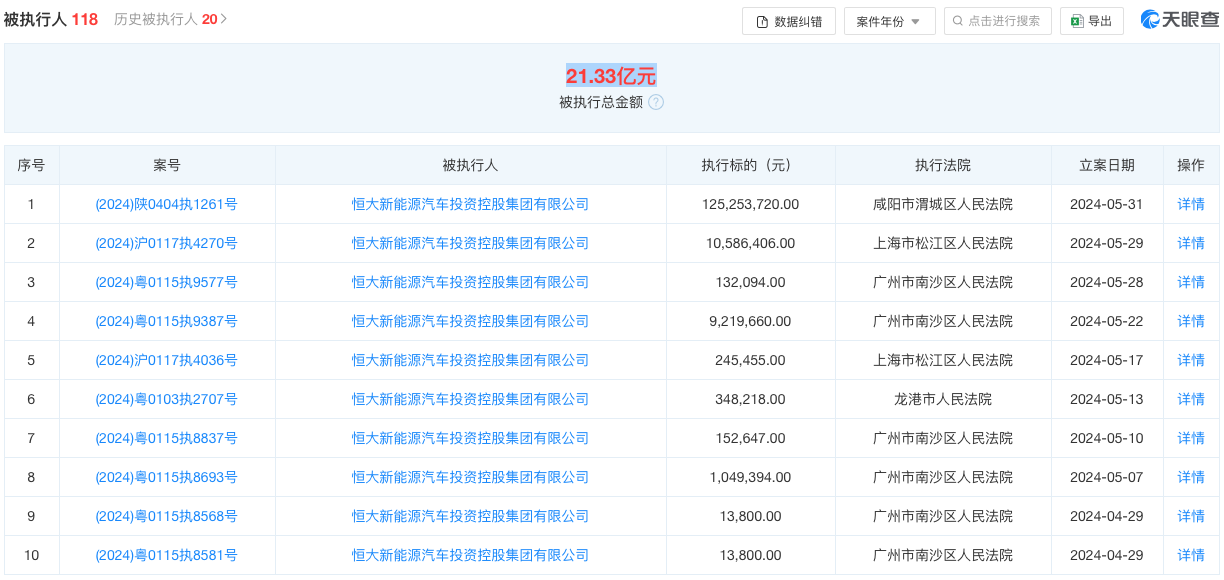Select the 被执行人 118 tab
The height and width of the screenshot is (580, 1224).
[x=51, y=19]
